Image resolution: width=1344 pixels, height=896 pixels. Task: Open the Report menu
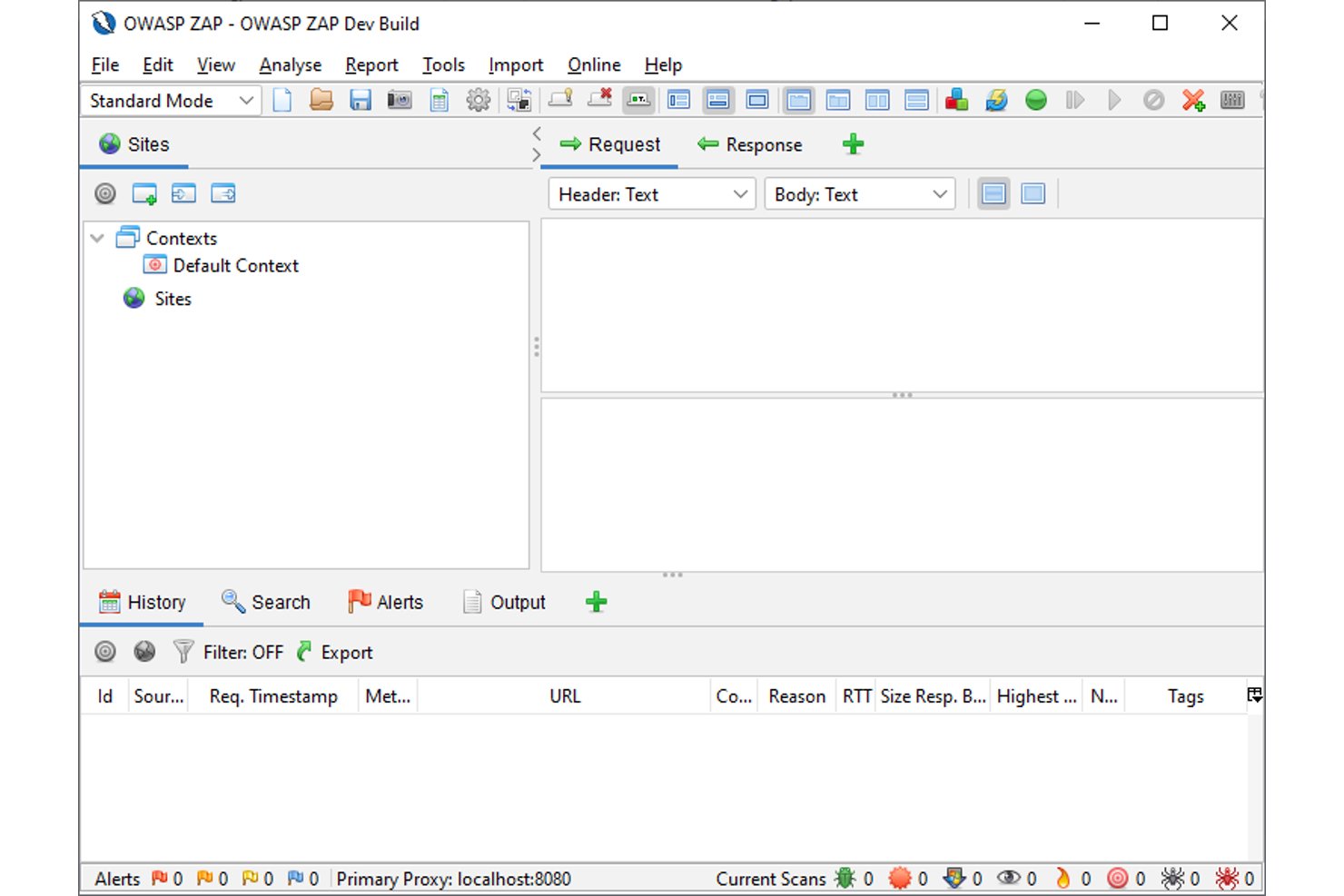point(371,64)
